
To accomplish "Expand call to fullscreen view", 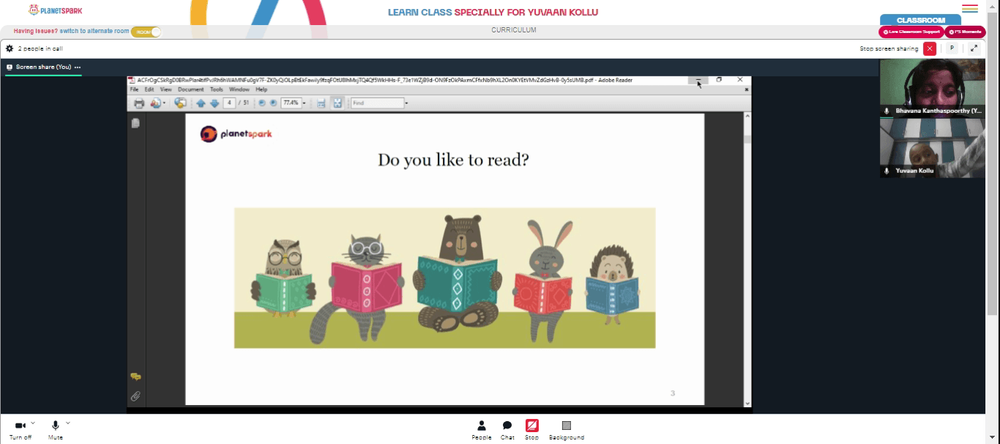I will coord(974,48).
